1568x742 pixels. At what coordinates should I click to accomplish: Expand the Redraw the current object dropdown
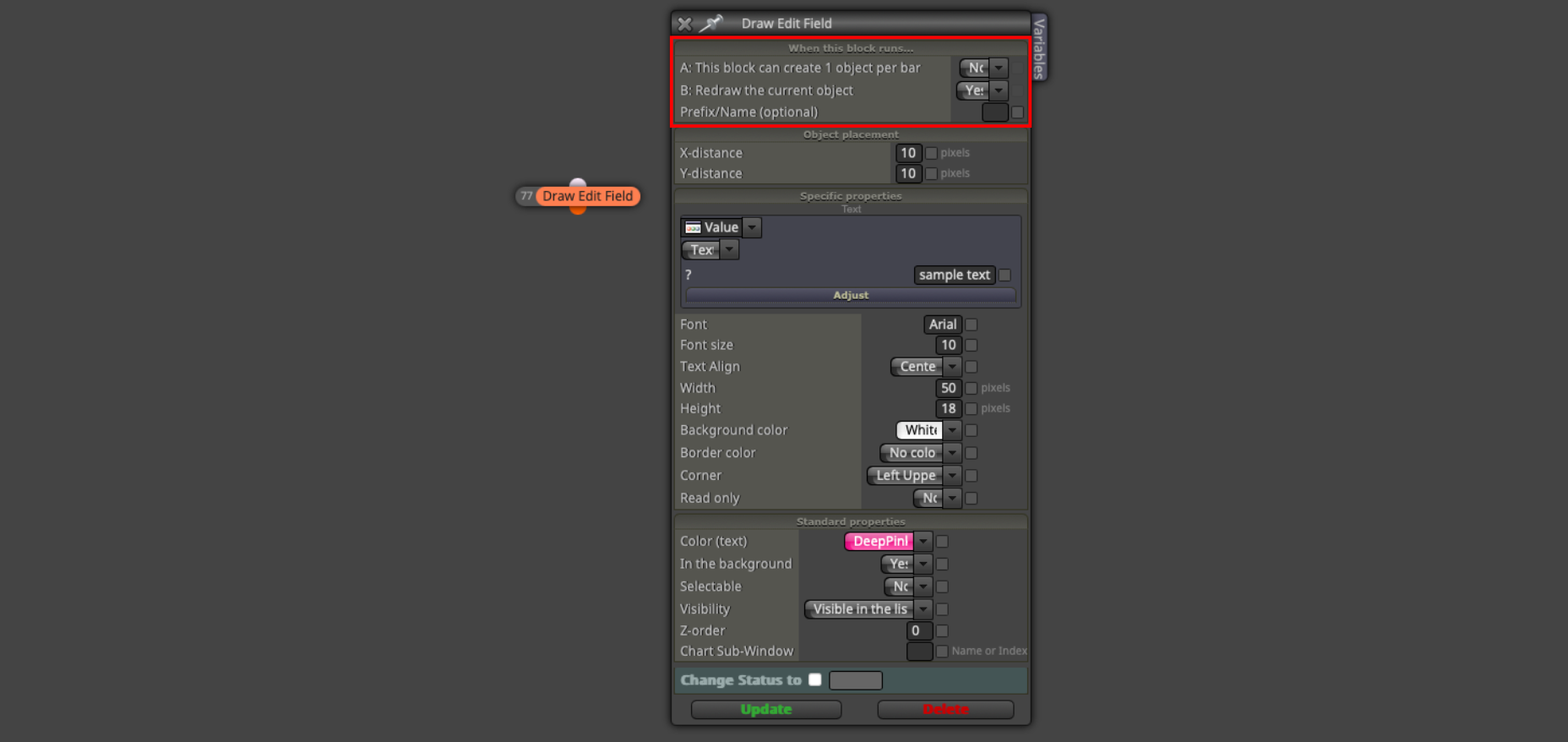click(x=999, y=90)
